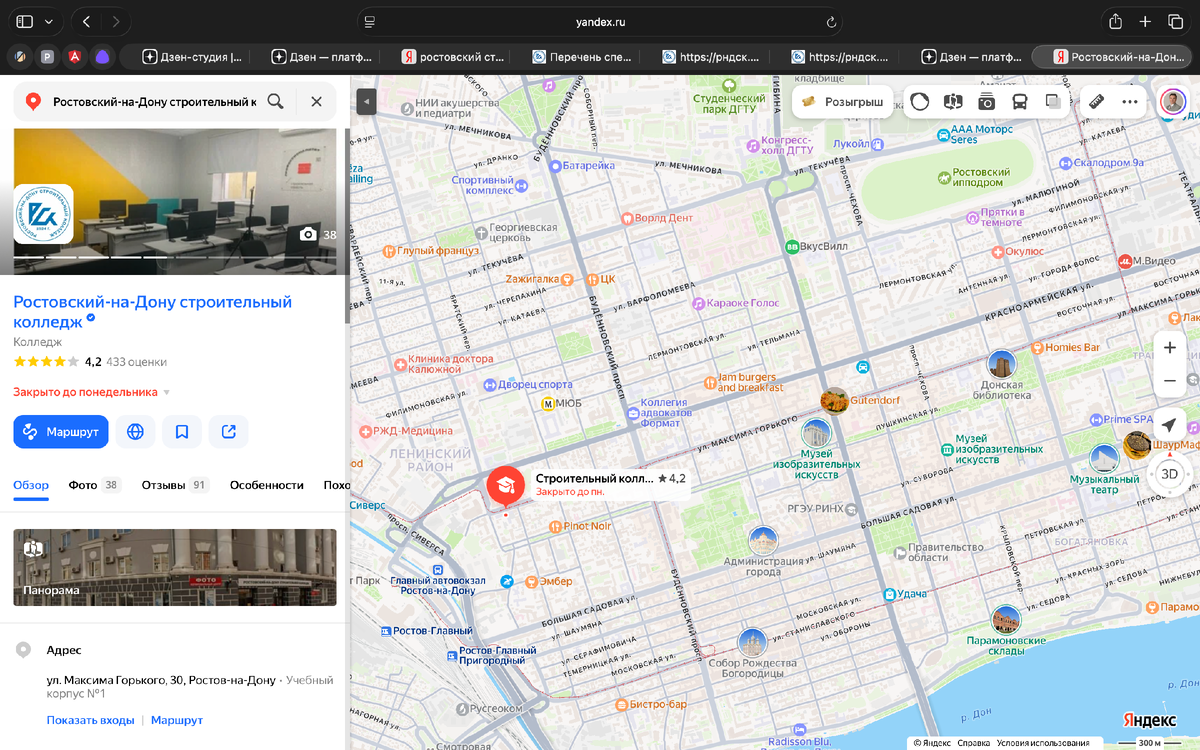
Task: Switch to Обзор tab
Action: pos(31,485)
